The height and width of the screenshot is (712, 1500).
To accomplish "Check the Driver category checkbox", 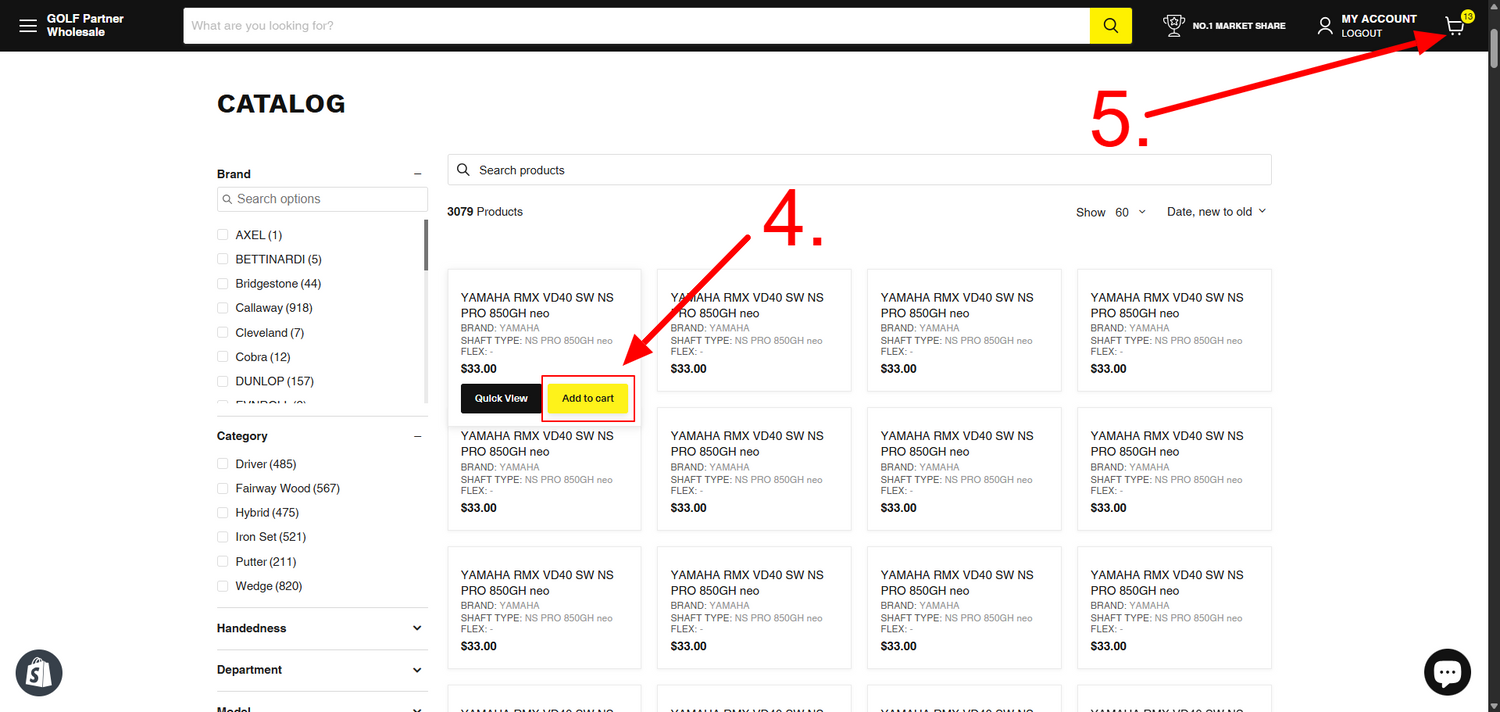I will click(x=223, y=464).
